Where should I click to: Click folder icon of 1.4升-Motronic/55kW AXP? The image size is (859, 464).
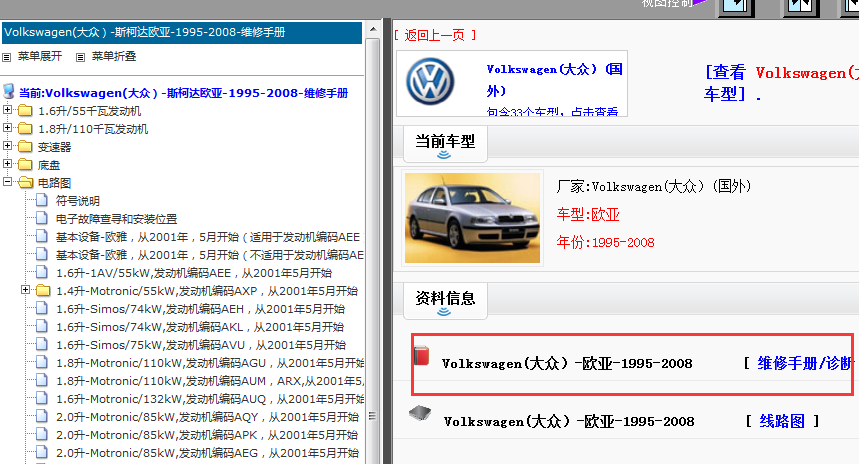43,291
